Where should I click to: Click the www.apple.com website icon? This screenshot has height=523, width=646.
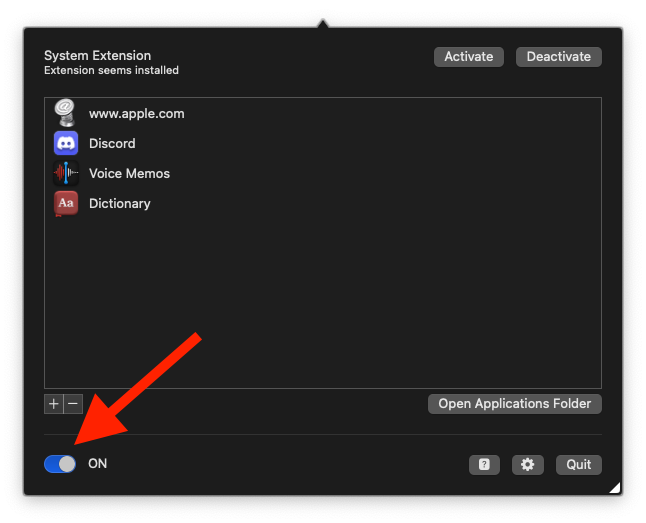pyautogui.click(x=66, y=113)
